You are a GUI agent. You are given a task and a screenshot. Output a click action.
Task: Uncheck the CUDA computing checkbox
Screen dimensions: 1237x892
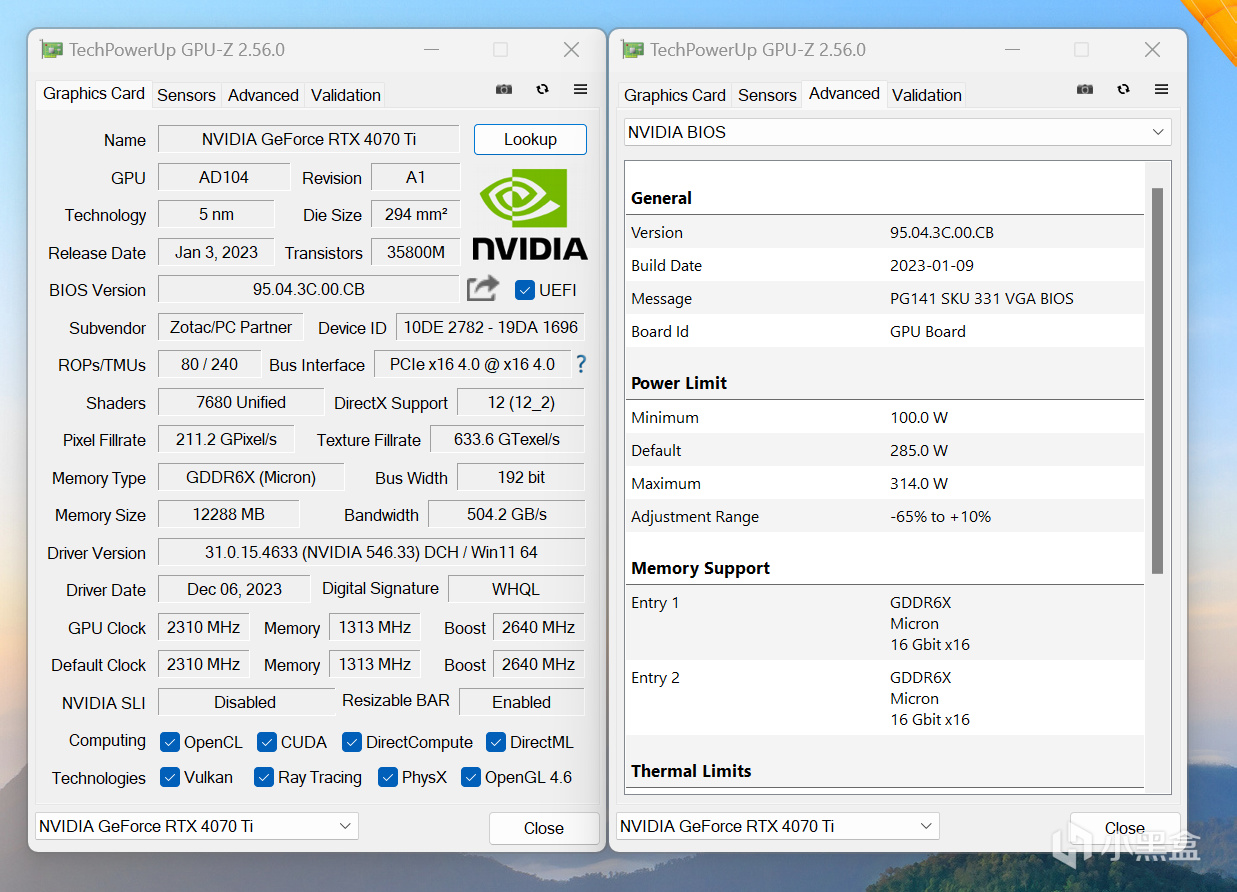pyautogui.click(x=266, y=742)
